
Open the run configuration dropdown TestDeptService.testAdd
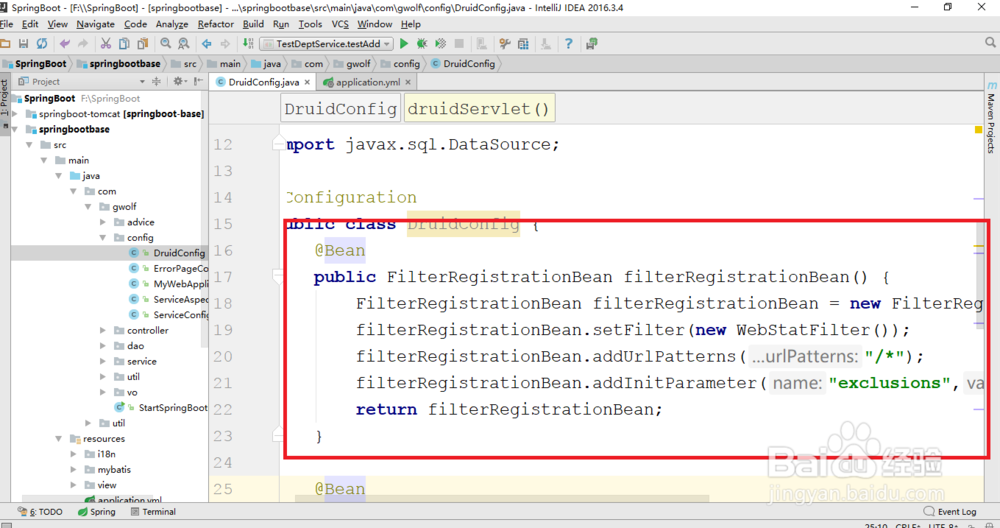(329, 43)
